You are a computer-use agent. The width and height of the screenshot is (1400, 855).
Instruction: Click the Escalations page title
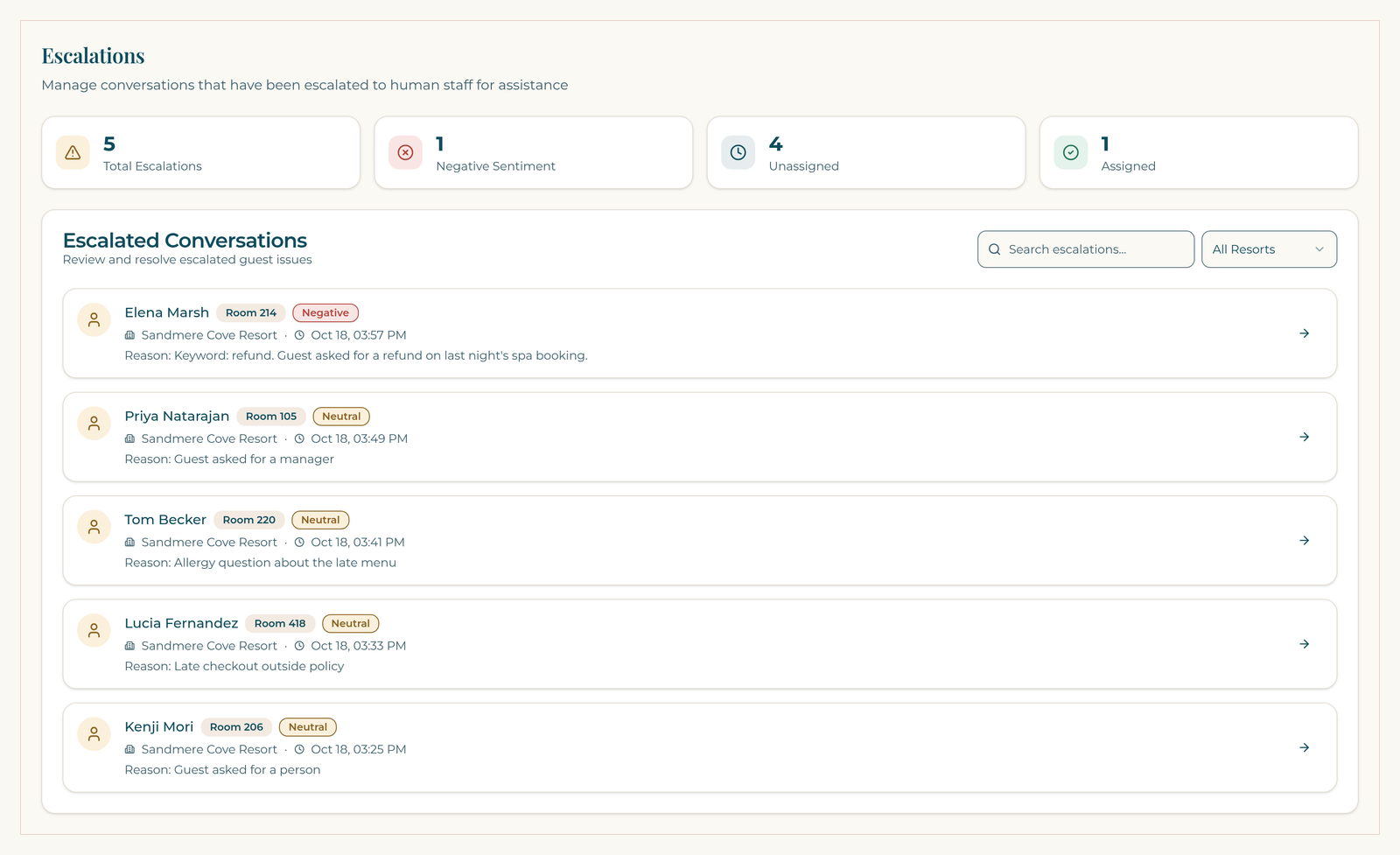coord(94,56)
